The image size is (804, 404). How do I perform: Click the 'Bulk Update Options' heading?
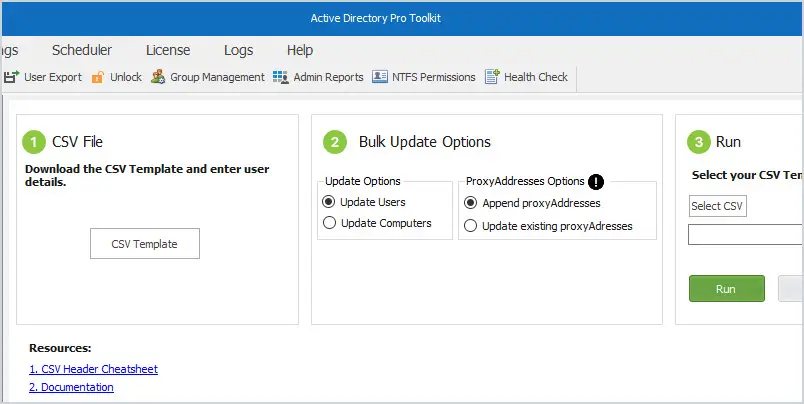point(425,142)
